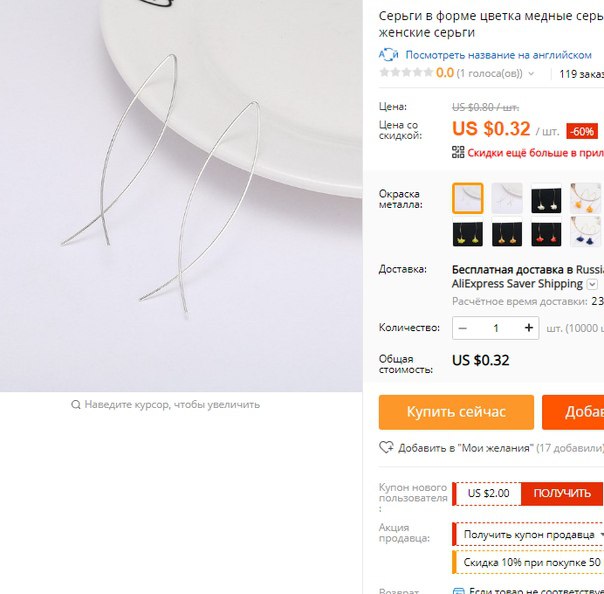This screenshot has height=594, width=604.
Task: Increase quantity with the plus button
Action: (x=528, y=328)
